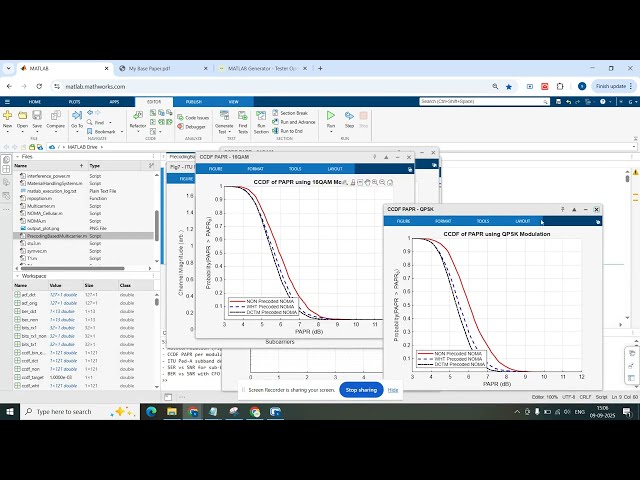Open the LAYOUT tab in CCDF PAPR - QPSK window
The image size is (640, 480).
point(522,221)
